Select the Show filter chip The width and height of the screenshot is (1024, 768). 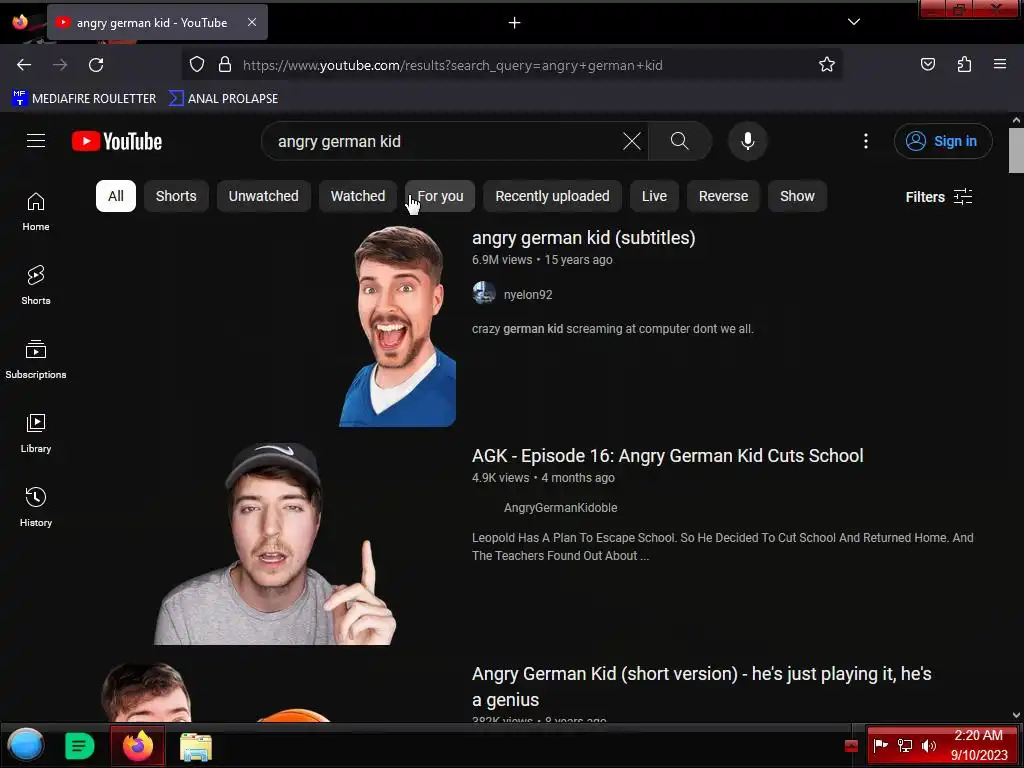(797, 196)
